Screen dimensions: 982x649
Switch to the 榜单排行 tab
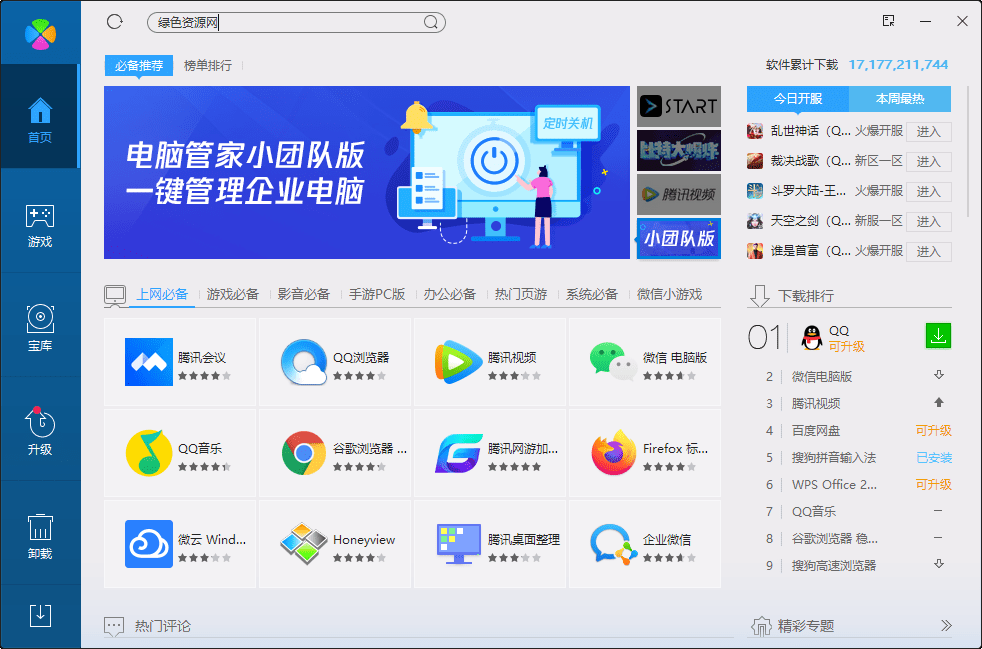tap(207, 65)
